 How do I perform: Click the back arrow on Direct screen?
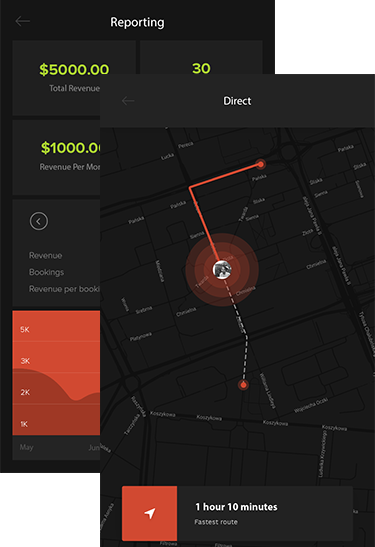click(x=128, y=101)
